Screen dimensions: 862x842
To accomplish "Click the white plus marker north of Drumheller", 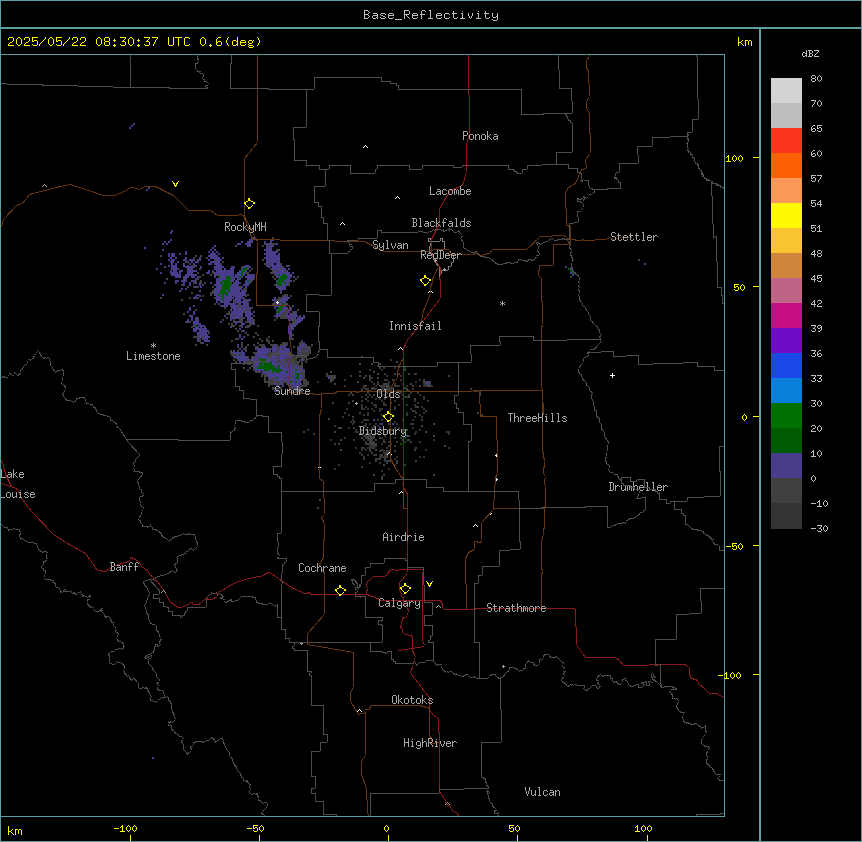I will 612,375.
